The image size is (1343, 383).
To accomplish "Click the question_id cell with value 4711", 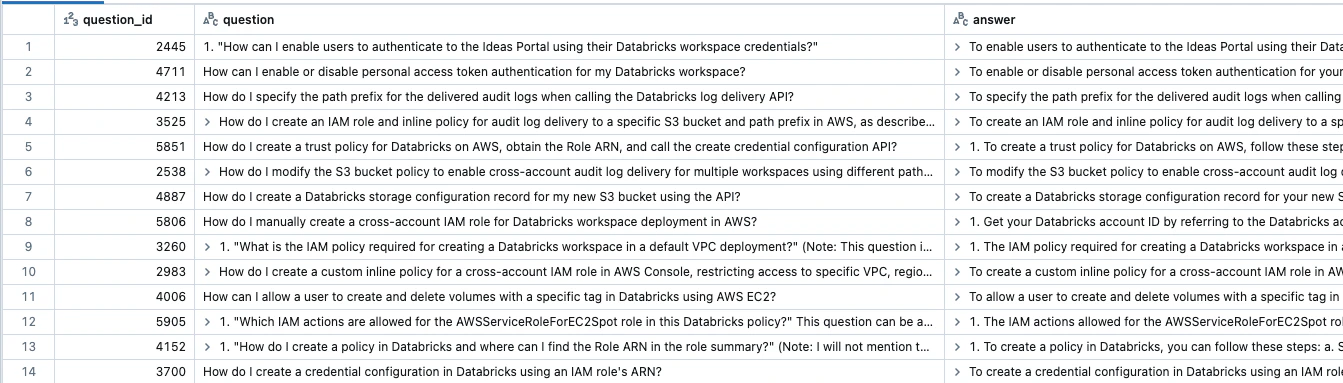I will tap(124, 72).
